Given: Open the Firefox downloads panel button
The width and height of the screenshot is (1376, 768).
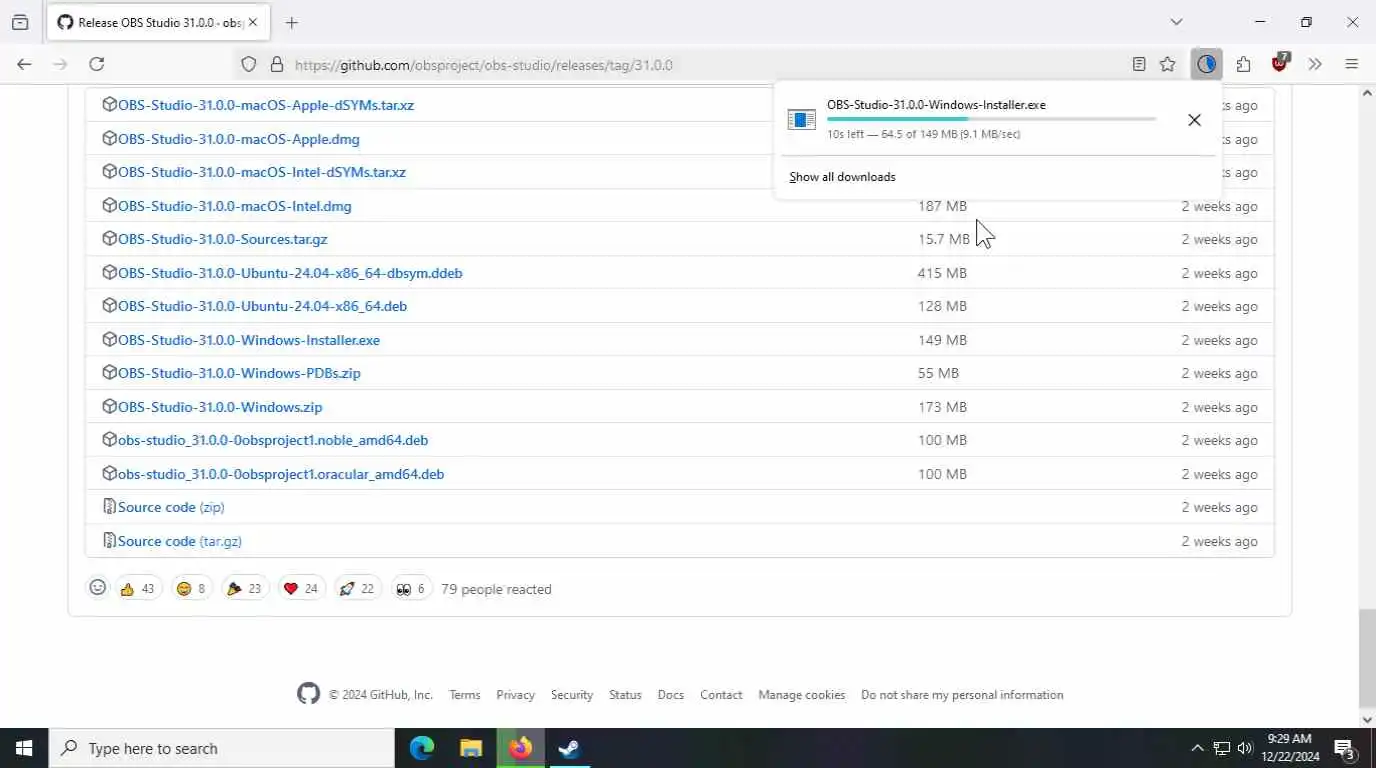Looking at the screenshot, I should tap(1207, 64).
